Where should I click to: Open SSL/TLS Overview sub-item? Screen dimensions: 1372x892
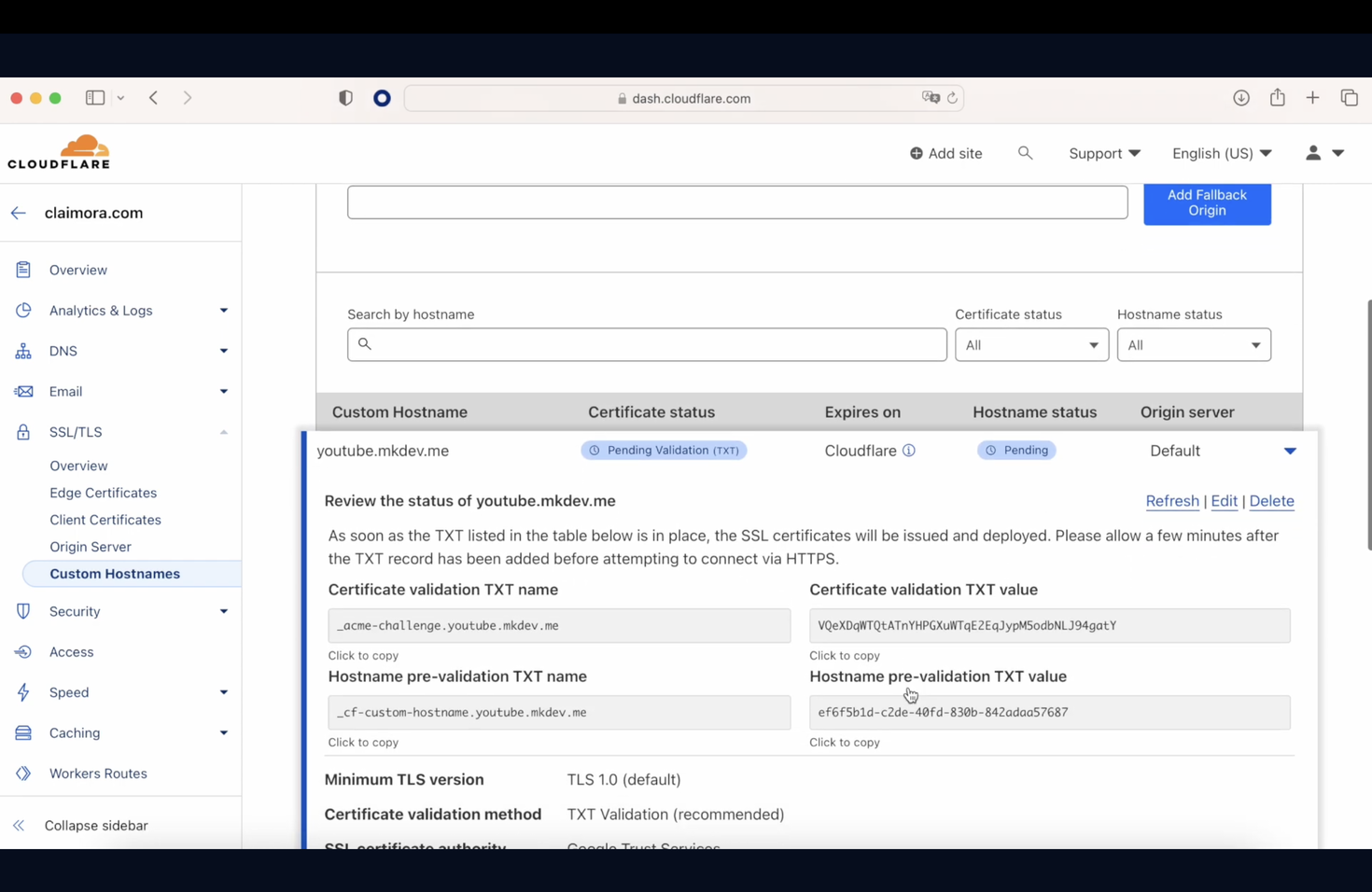pos(78,466)
